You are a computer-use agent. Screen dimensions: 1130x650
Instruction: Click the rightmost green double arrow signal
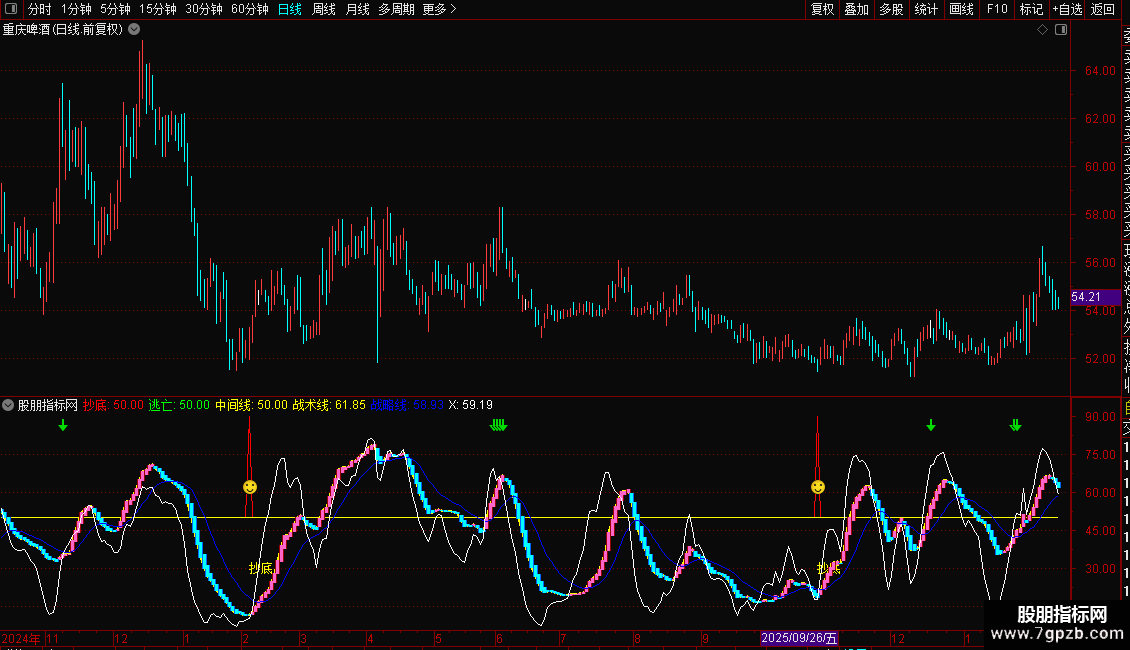[x=1015, y=425]
